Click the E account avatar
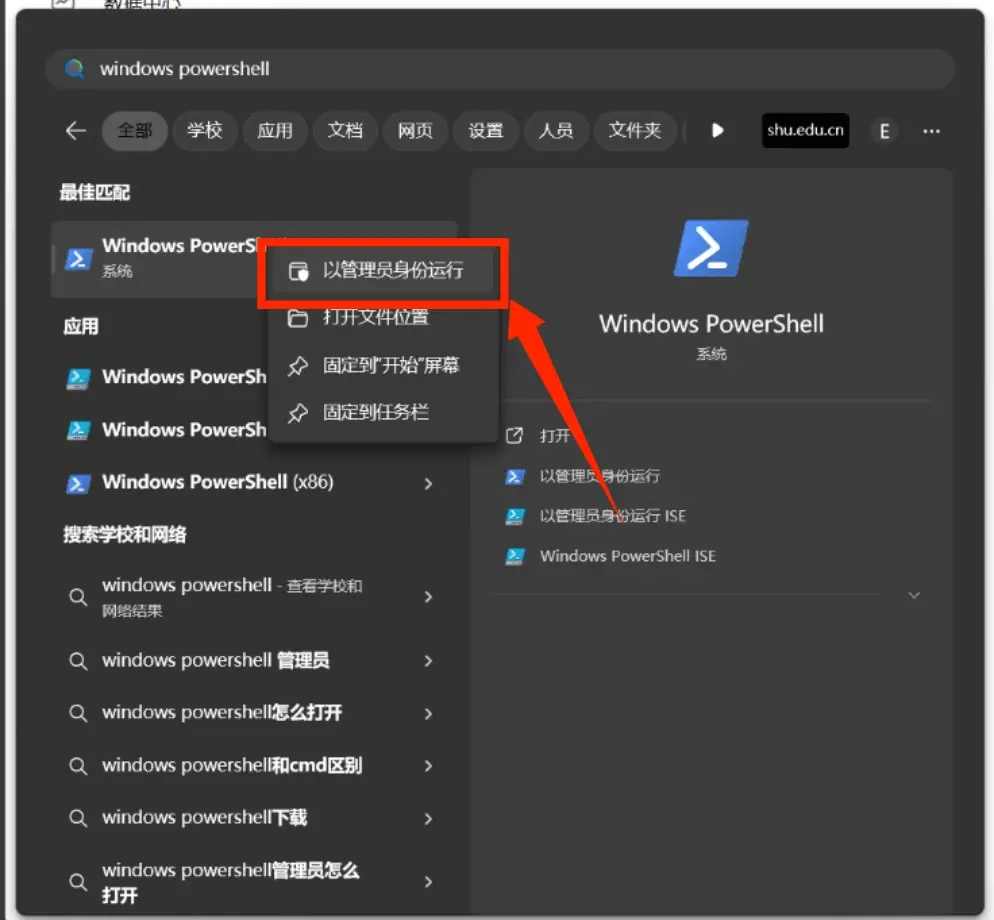The height and width of the screenshot is (920, 994). point(884,131)
